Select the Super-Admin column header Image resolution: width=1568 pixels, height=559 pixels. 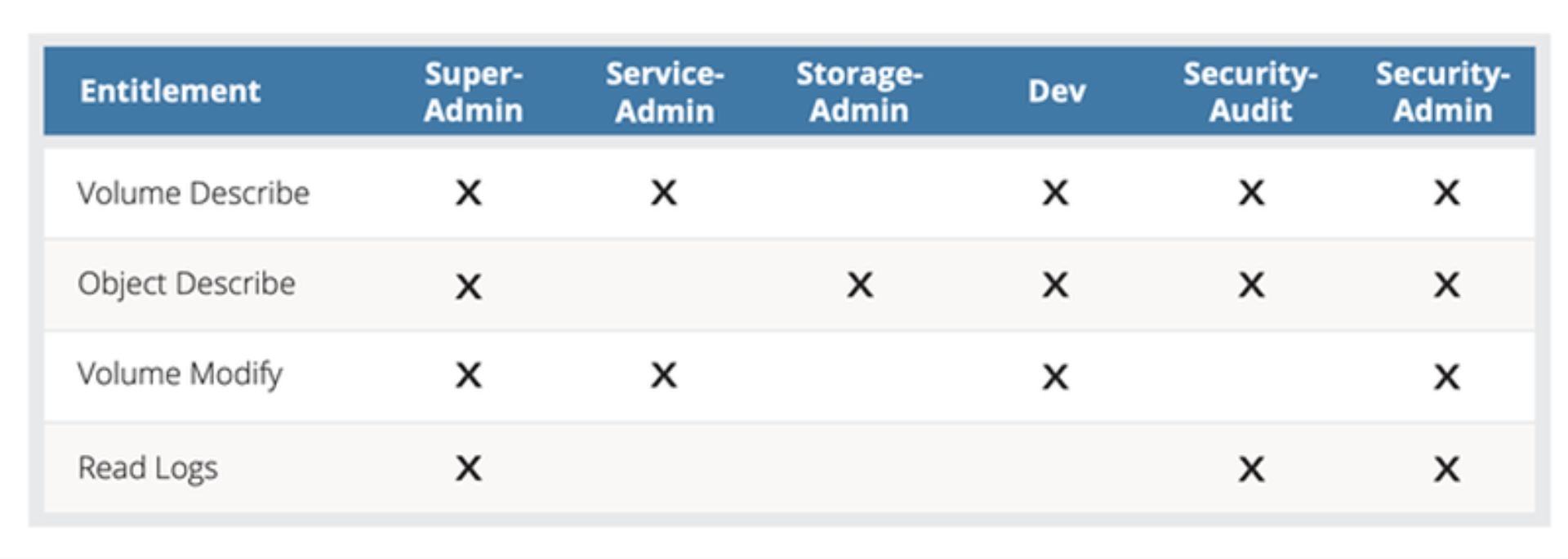point(473,92)
